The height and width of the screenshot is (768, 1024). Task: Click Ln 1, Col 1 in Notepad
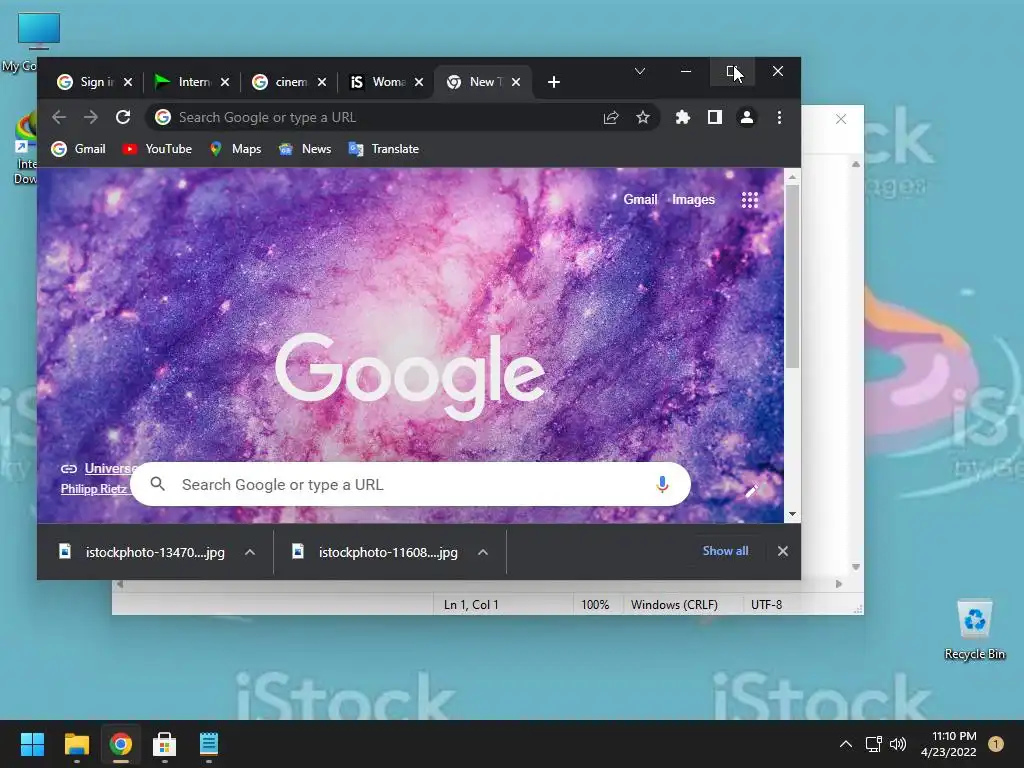pos(471,605)
